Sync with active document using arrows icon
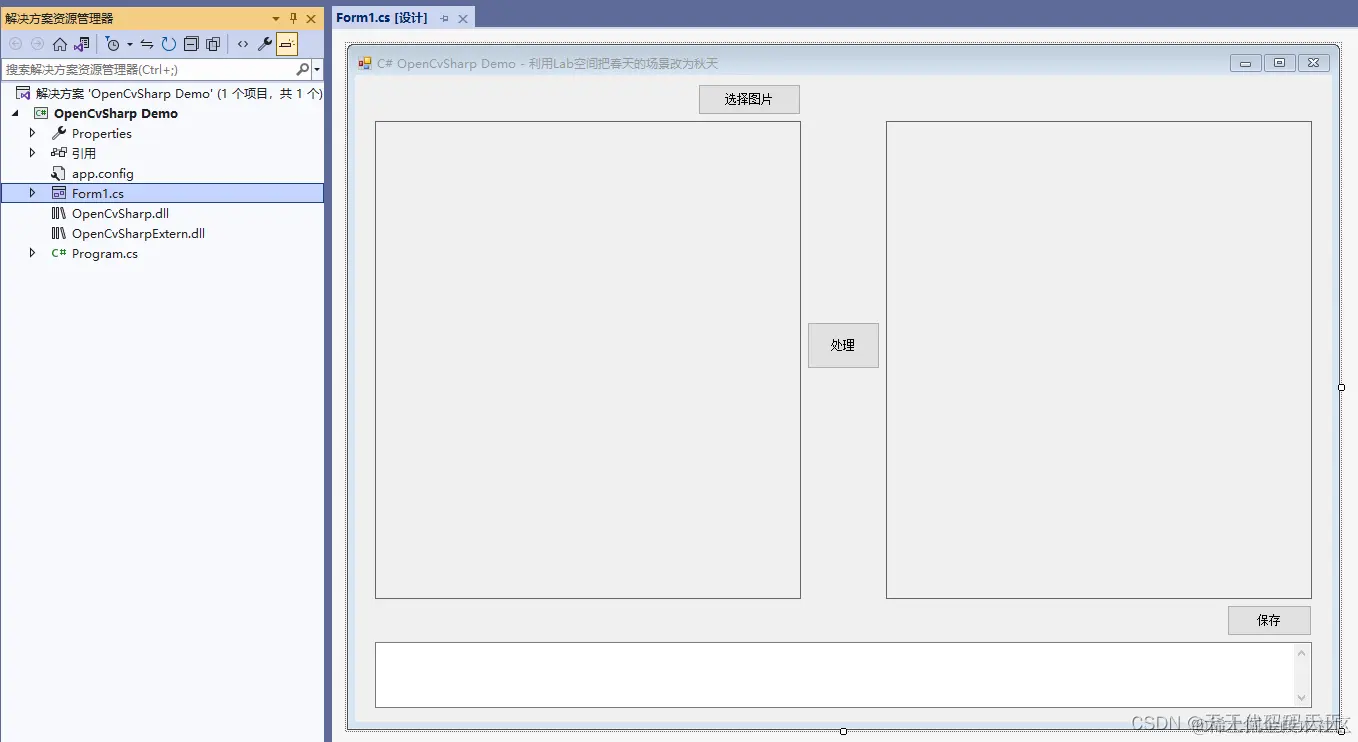 pos(147,44)
